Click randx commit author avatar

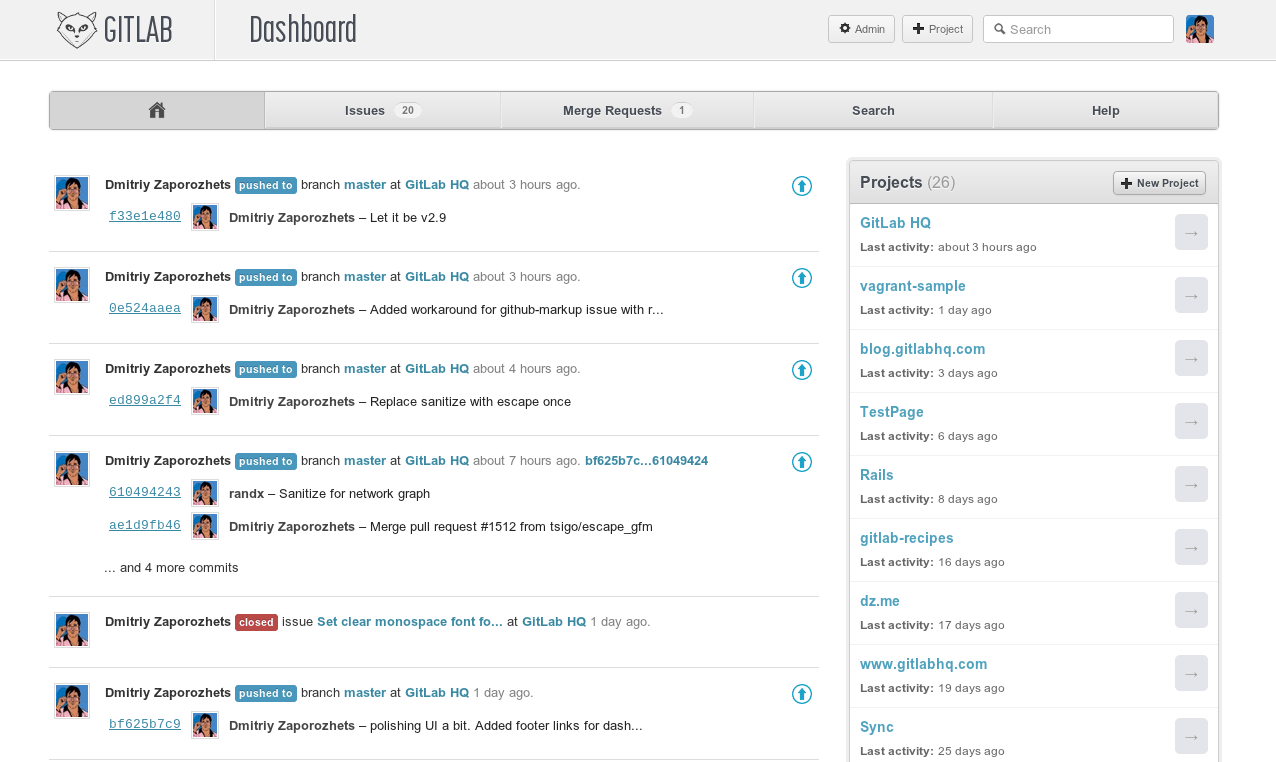pos(205,493)
